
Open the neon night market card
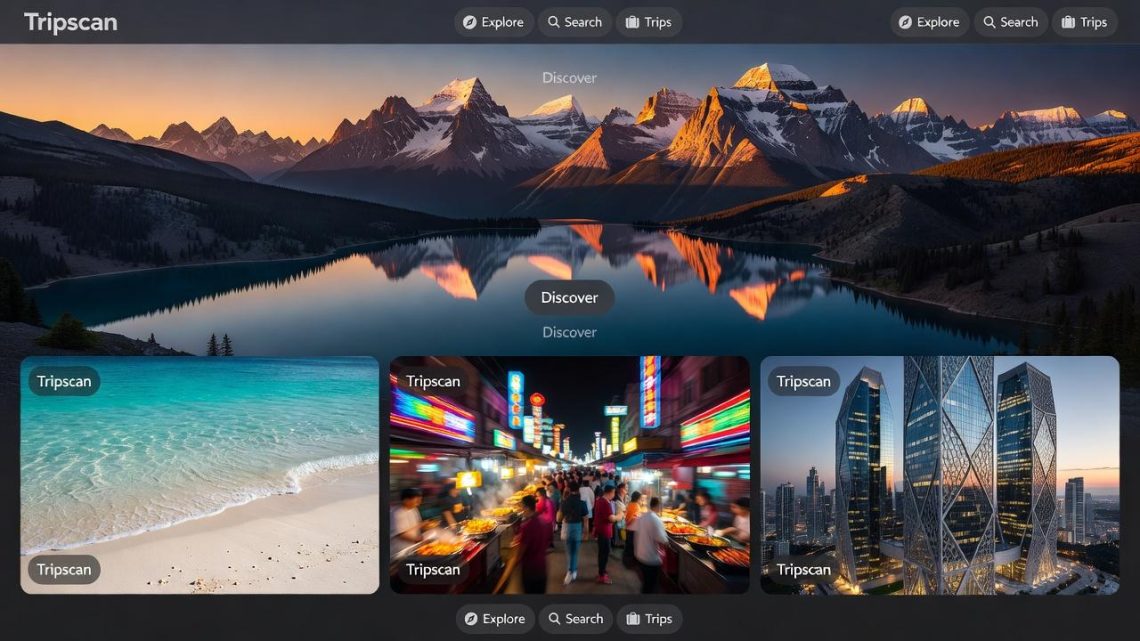tap(569, 475)
